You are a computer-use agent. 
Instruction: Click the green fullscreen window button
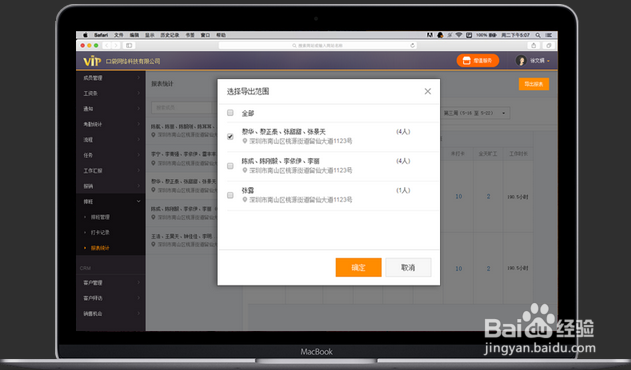coord(96,45)
